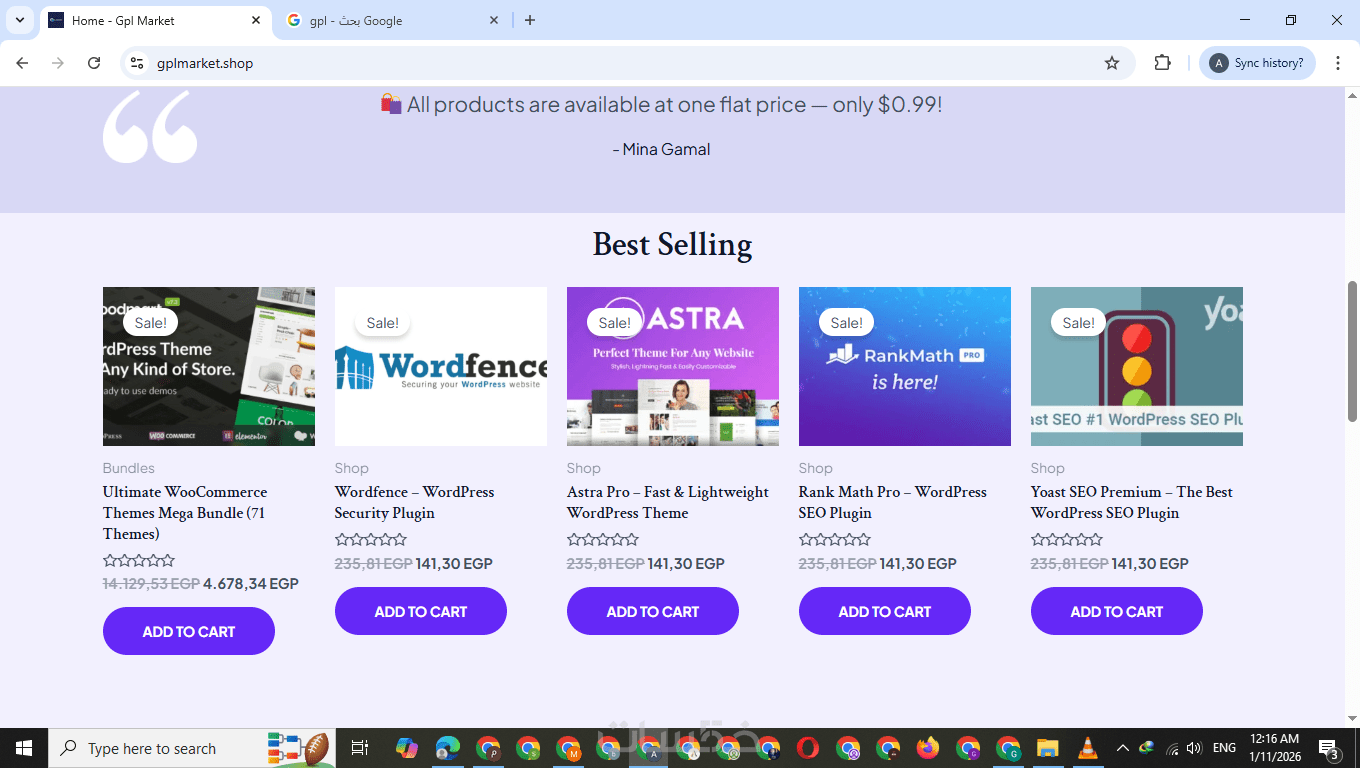Open the Yoast SEO product image
Image resolution: width=1360 pixels, height=768 pixels.
(1137, 366)
